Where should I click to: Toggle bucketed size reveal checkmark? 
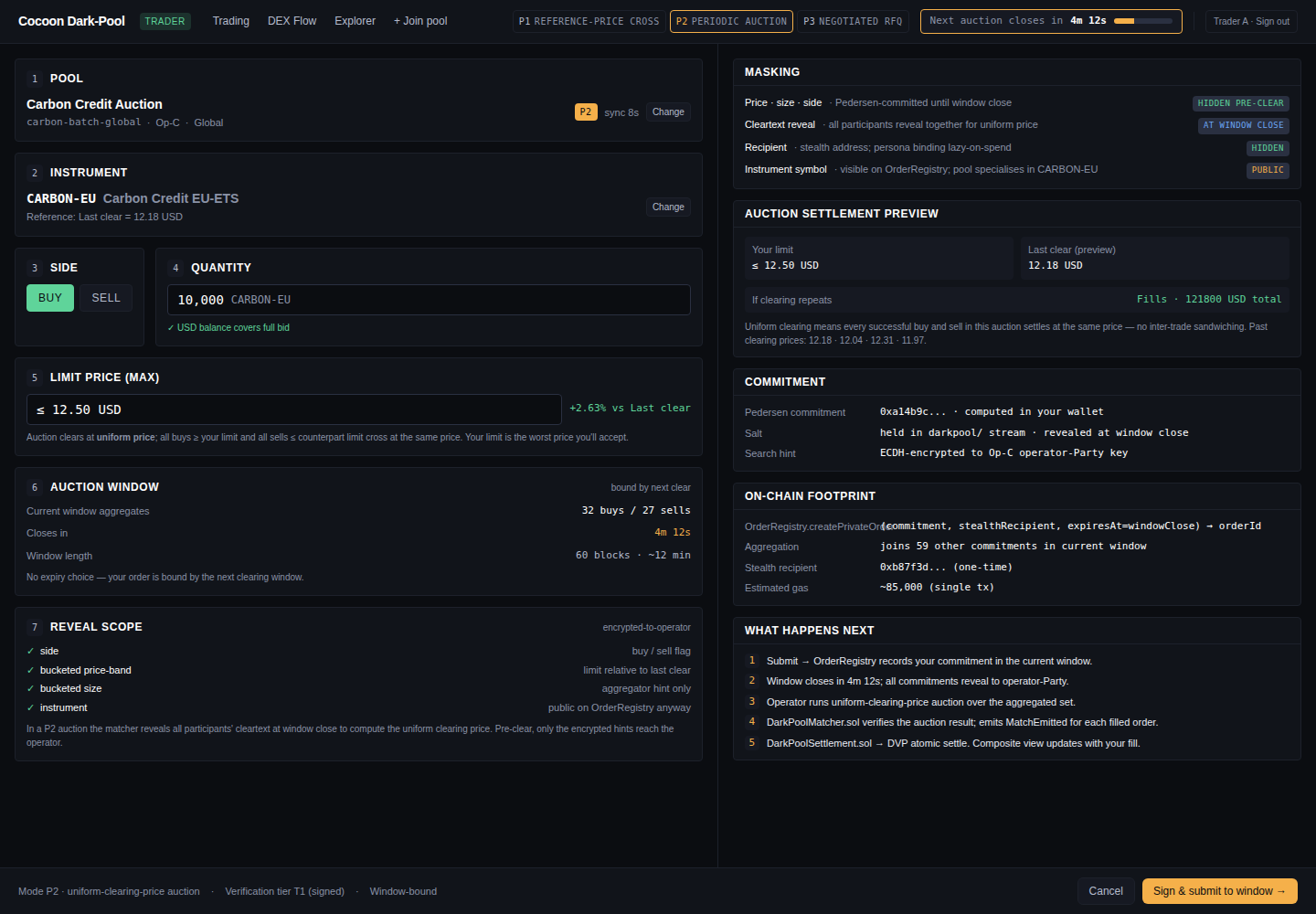click(30, 689)
